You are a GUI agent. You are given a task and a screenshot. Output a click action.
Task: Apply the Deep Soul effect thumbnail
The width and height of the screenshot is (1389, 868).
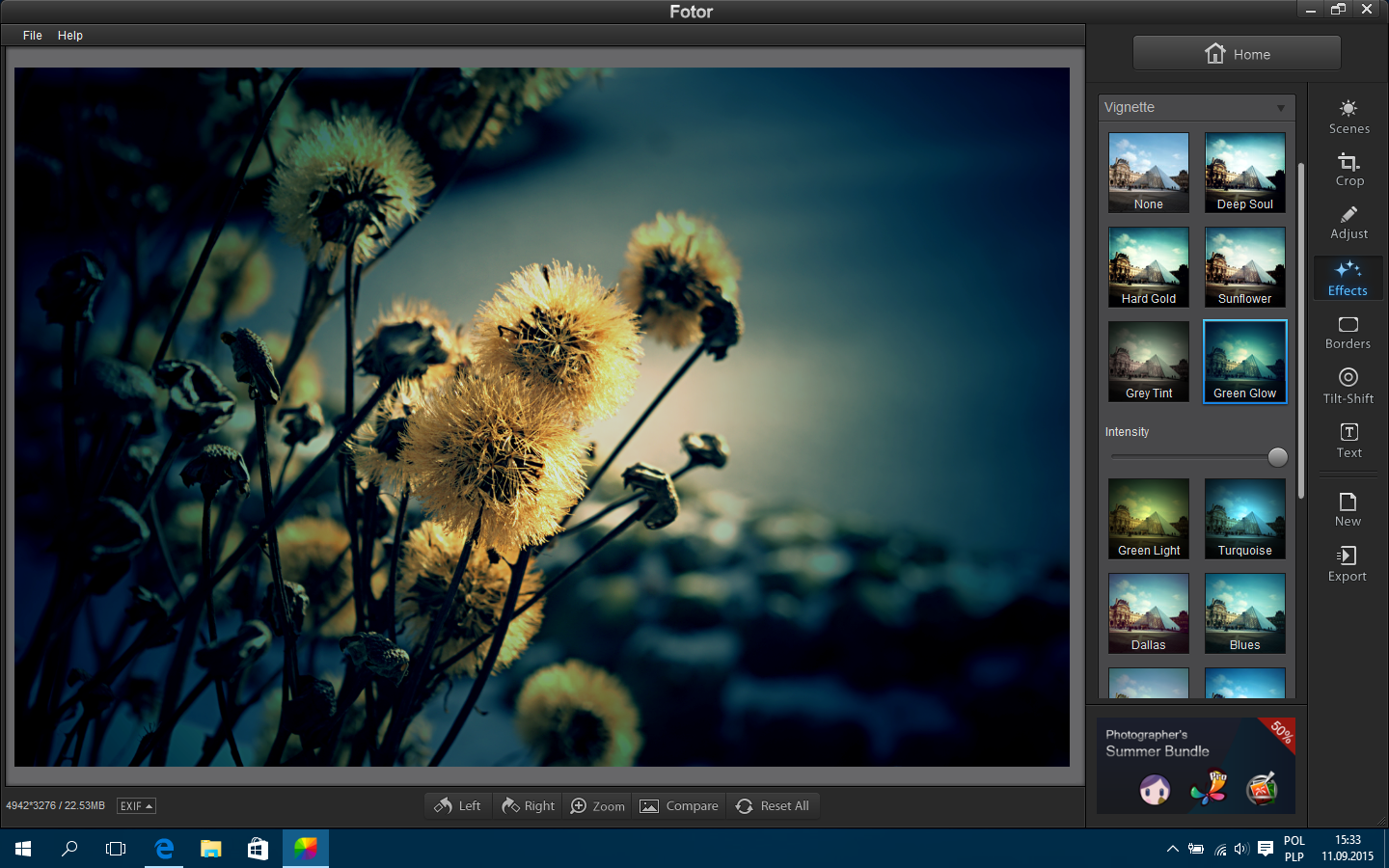[x=1245, y=173]
